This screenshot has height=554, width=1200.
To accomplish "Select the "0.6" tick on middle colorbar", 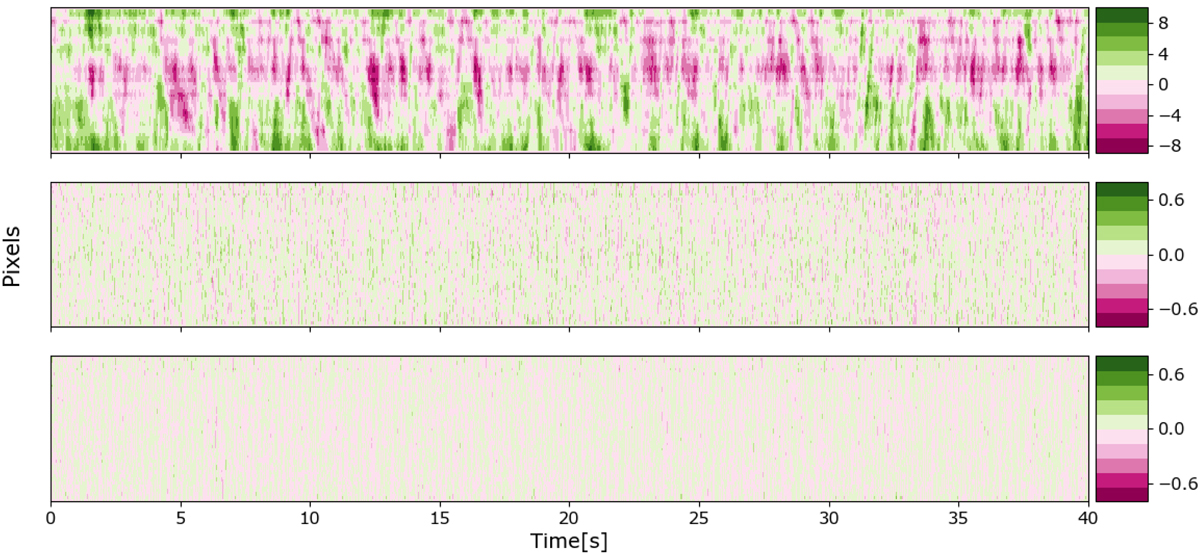I will tap(1171, 201).
